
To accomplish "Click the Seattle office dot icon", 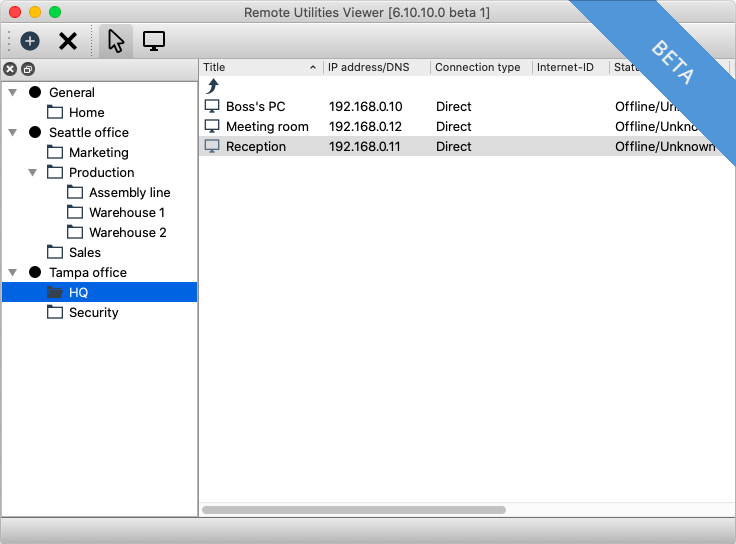I will tap(35, 132).
